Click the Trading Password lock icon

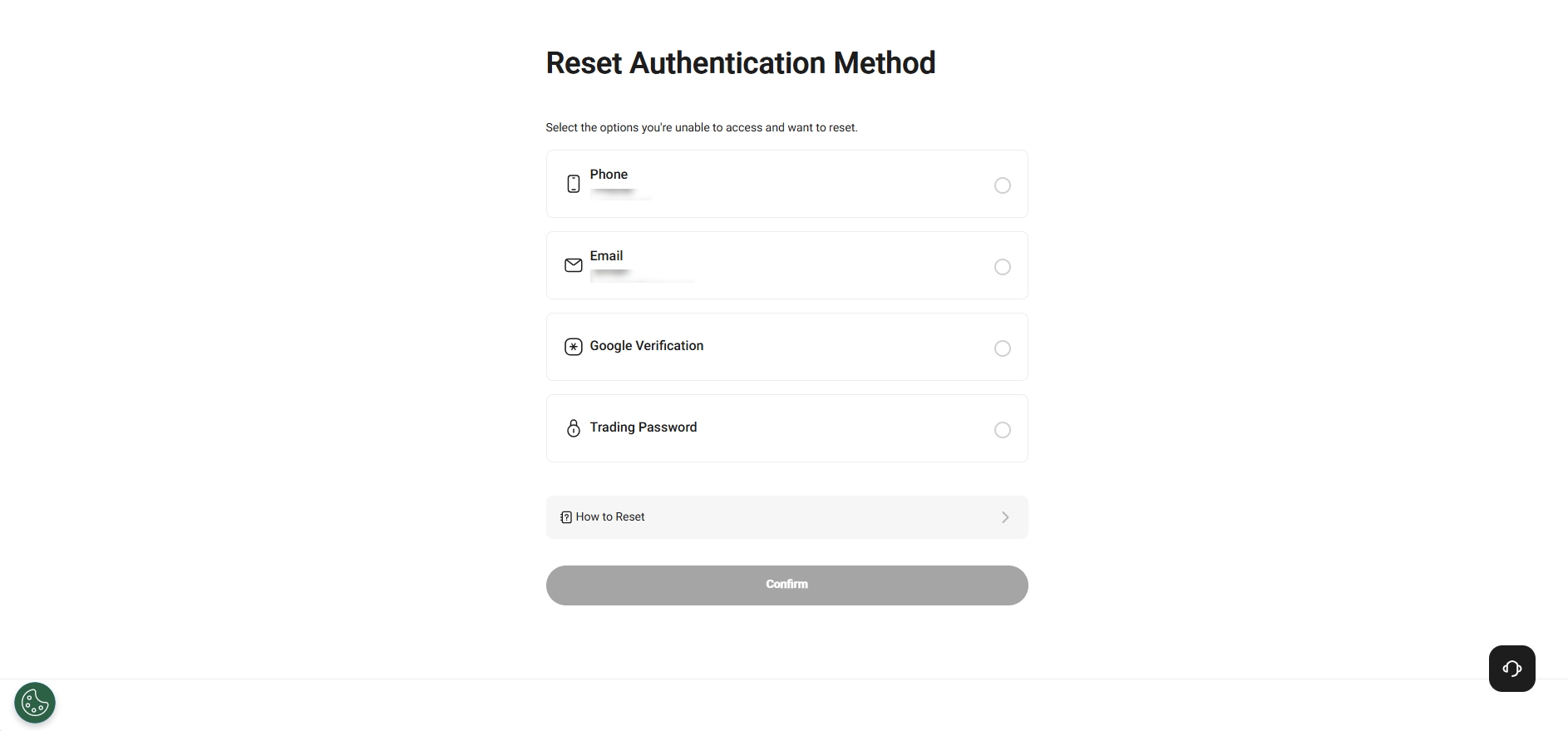(573, 428)
